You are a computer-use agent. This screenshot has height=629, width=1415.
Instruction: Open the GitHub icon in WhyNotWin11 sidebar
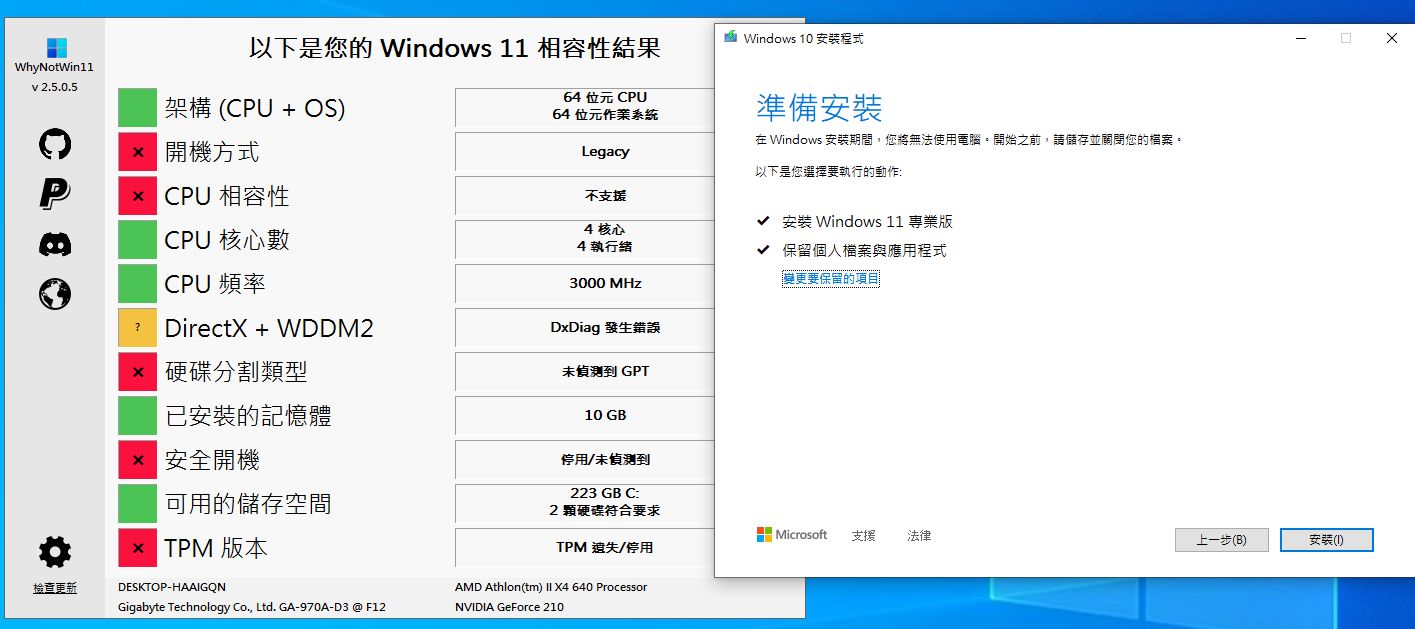click(55, 144)
